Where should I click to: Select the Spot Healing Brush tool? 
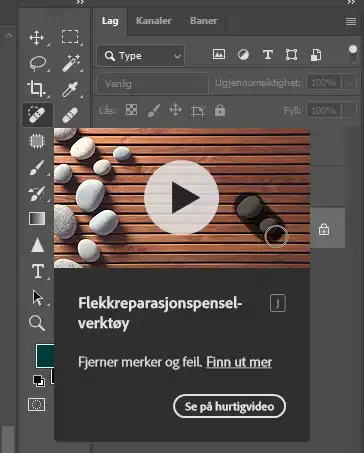point(36,114)
